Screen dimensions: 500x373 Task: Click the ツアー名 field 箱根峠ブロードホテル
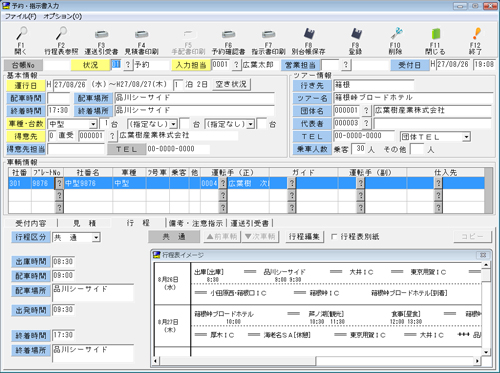(413, 98)
